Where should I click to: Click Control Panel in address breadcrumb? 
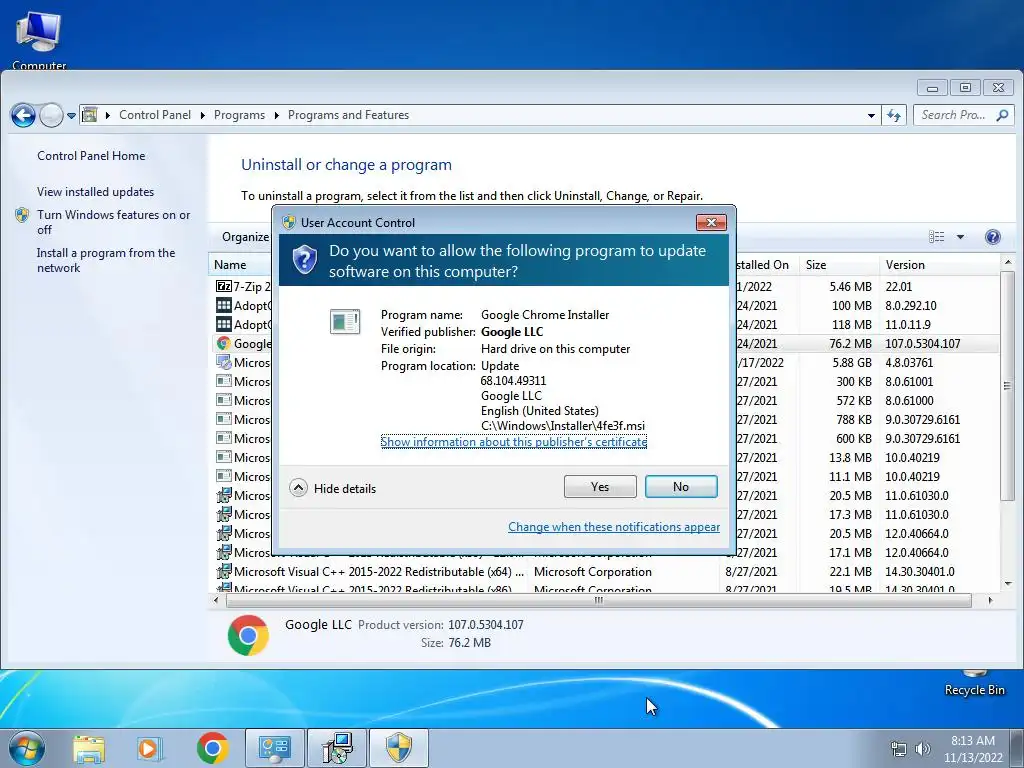tap(155, 115)
